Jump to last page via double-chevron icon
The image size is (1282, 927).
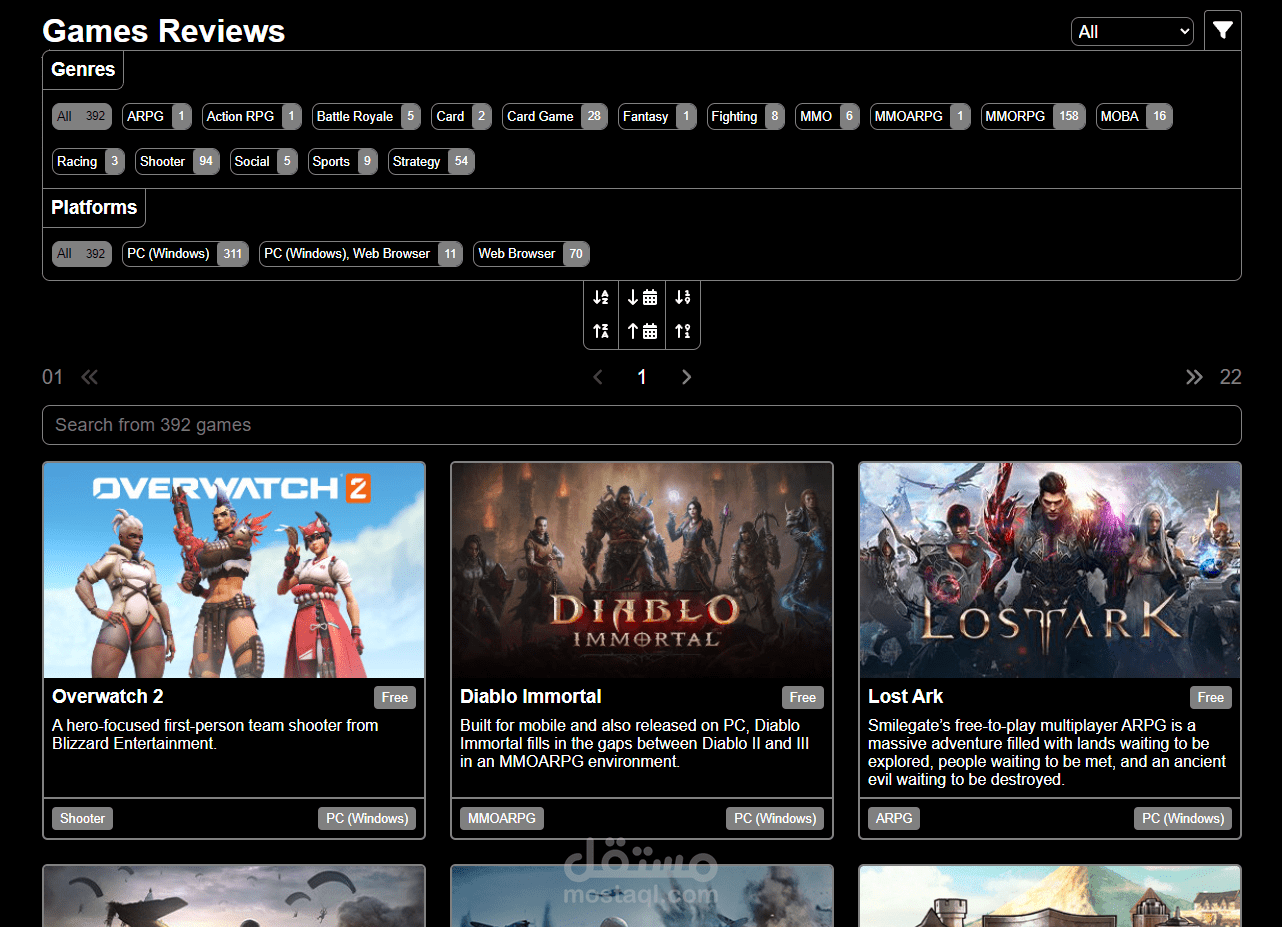tap(1194, 377)
